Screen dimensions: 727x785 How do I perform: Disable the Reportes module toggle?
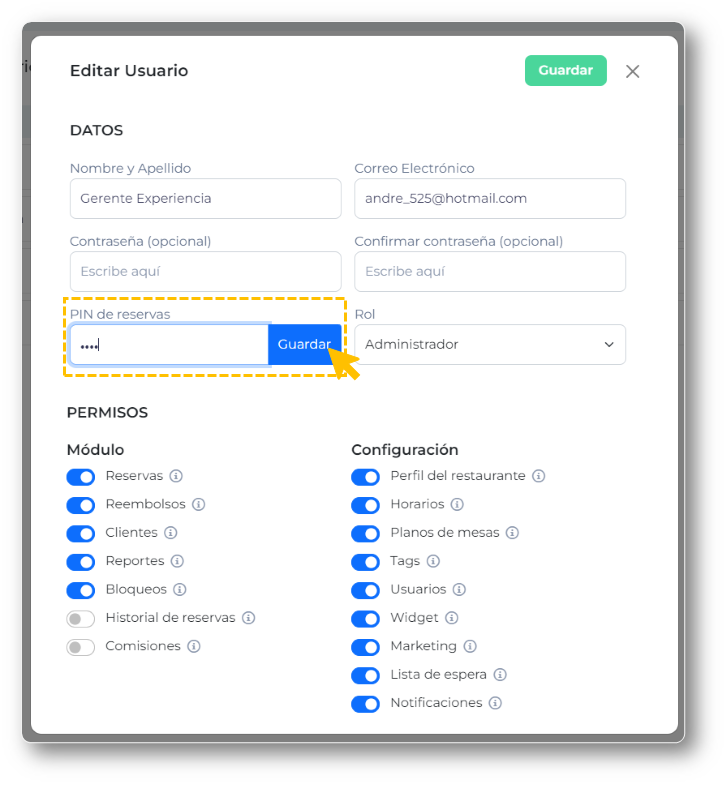[x=80, y=562]
